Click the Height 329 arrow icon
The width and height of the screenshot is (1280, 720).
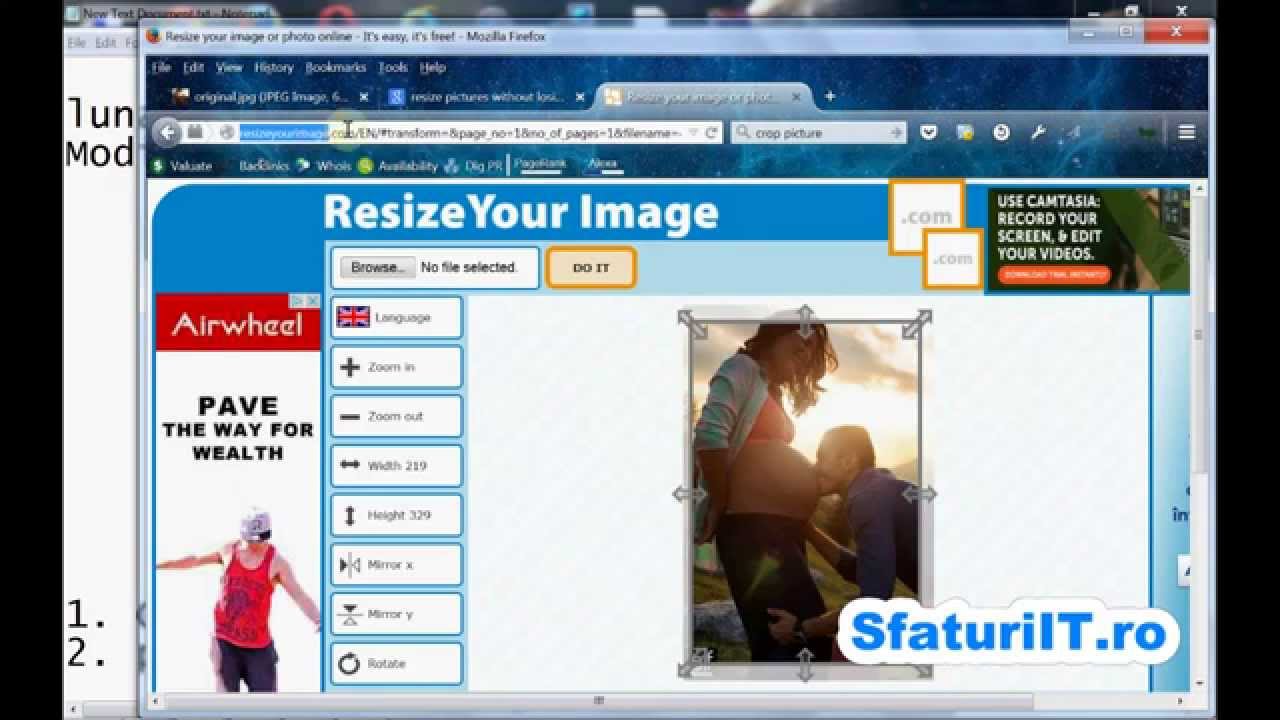350,515
